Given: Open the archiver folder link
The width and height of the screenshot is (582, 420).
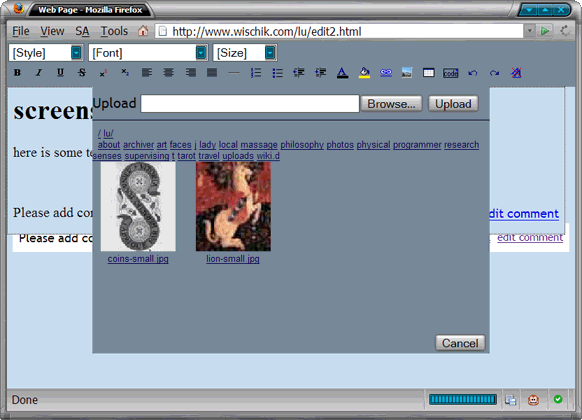Looking at the screenshot, I should pyautogui.click(x=138, y=145).
